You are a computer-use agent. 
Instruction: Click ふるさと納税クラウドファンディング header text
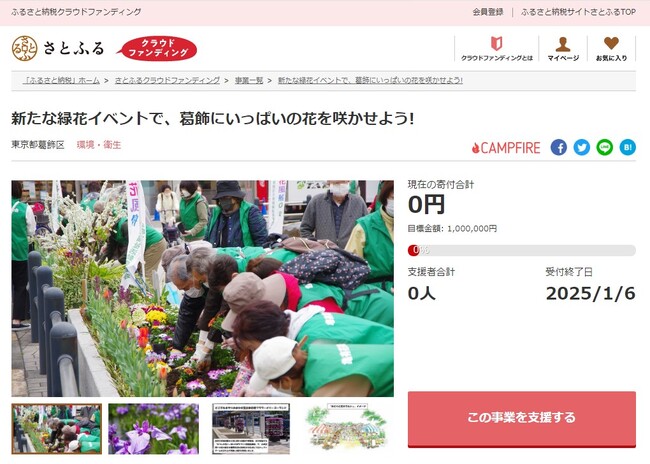[76, 12]
